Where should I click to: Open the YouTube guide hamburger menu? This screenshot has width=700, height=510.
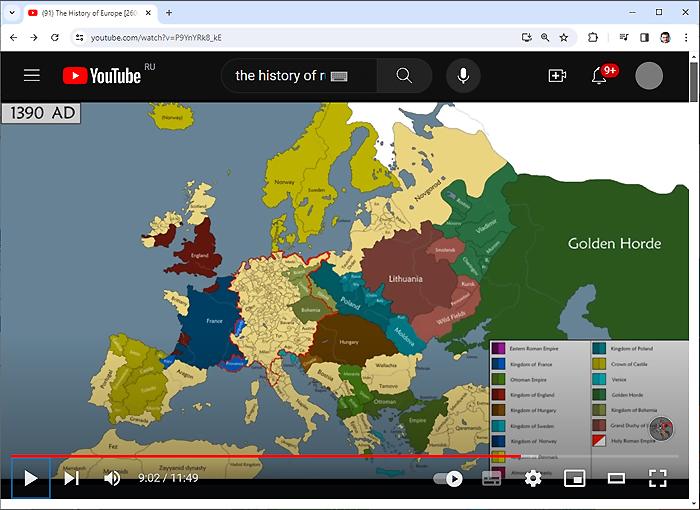click(x=32, y=75)
